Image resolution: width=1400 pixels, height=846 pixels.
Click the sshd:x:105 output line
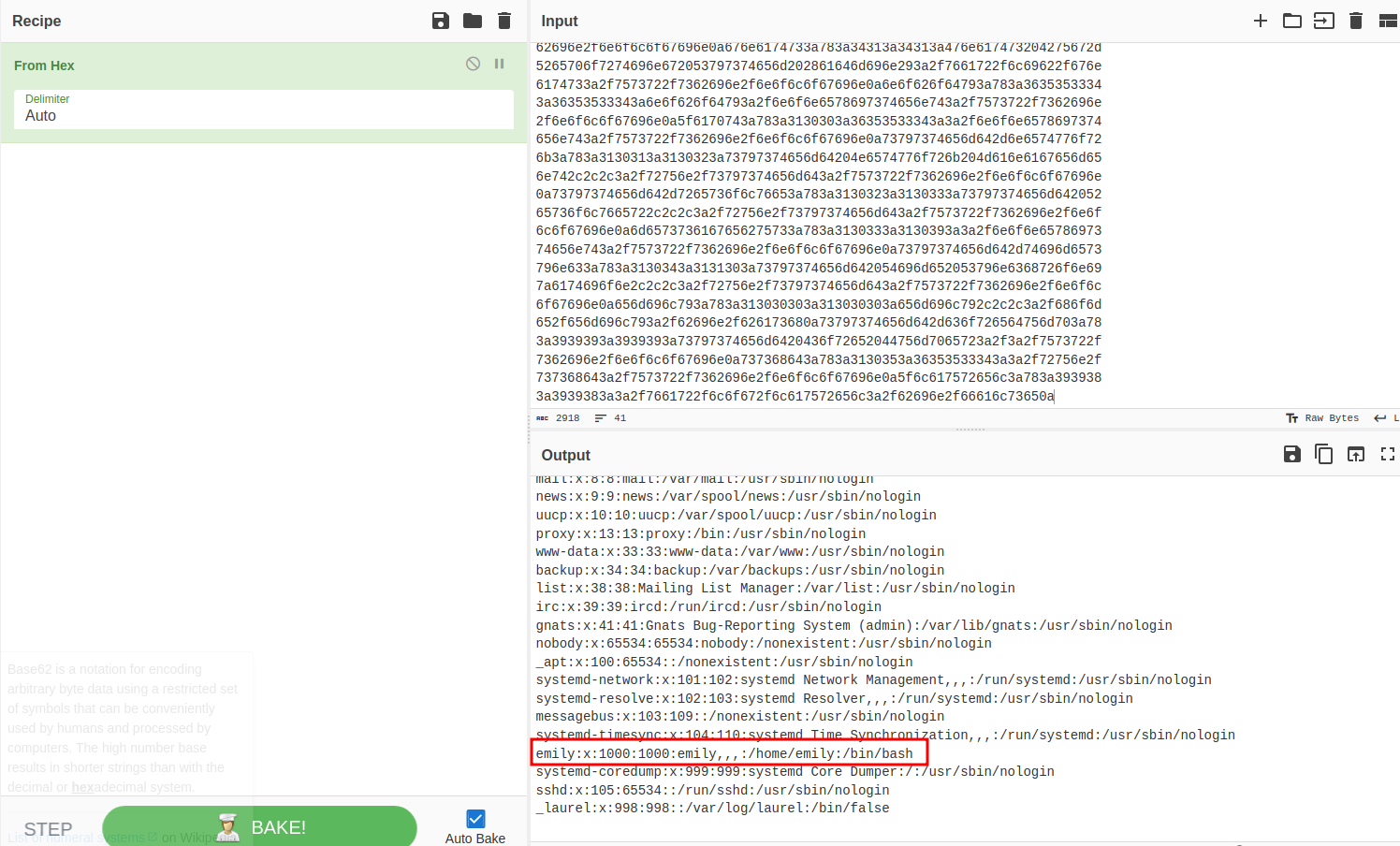712,790
